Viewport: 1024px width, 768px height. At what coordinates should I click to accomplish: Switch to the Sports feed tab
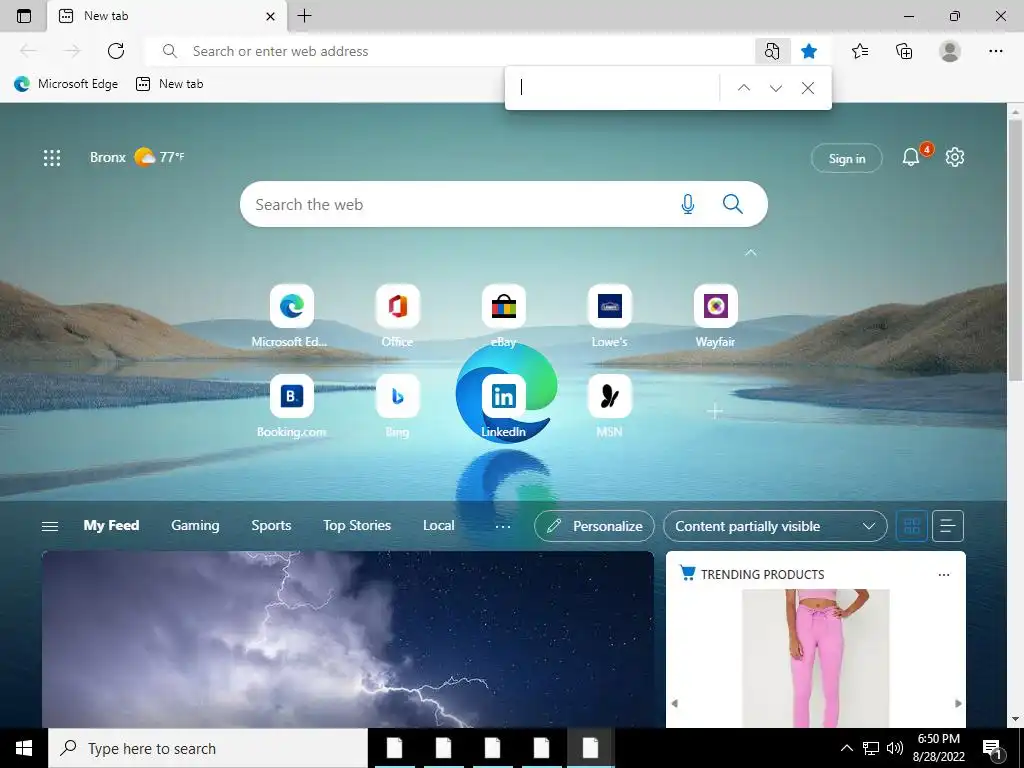[271, 525]
